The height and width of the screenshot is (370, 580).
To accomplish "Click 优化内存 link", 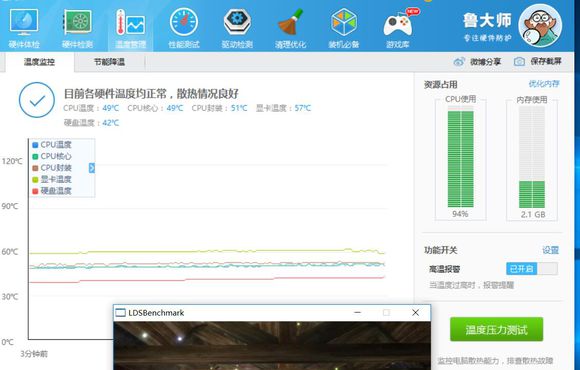I will click(x=544, y=84).
